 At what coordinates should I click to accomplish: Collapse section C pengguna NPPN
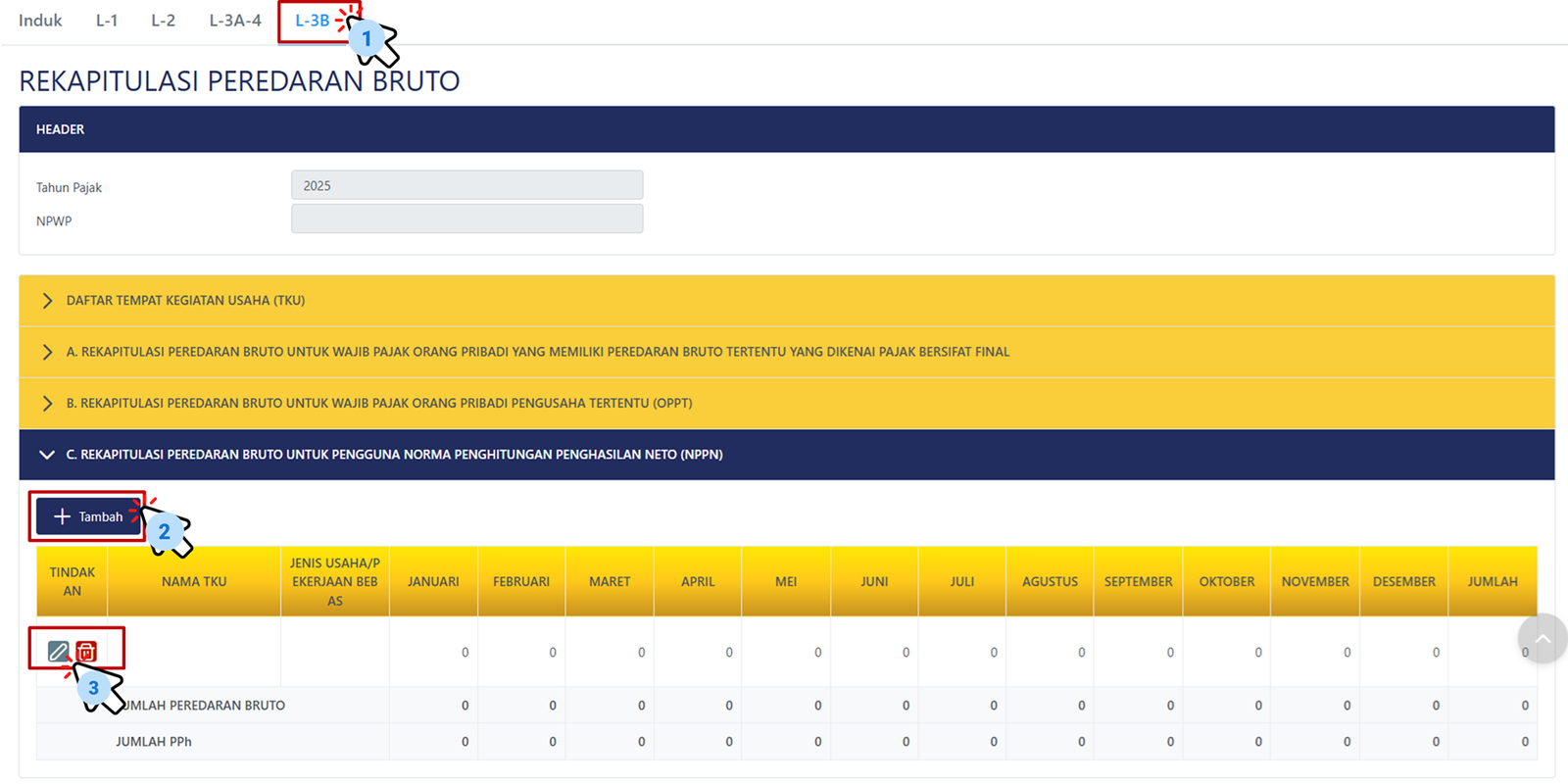[x=394, y=455]
